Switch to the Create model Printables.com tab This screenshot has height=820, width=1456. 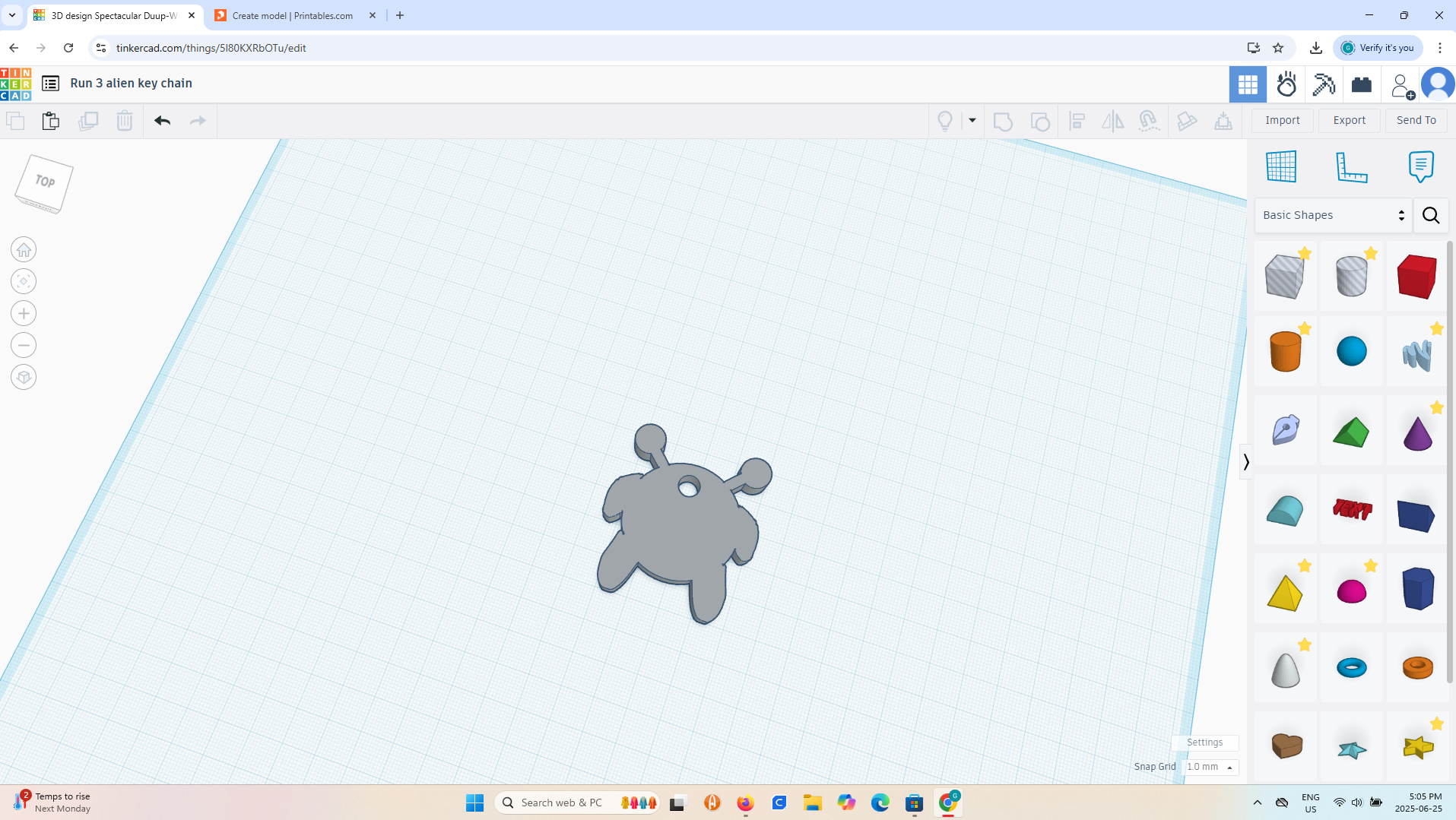pyautogui.click(x=296, y=15)
